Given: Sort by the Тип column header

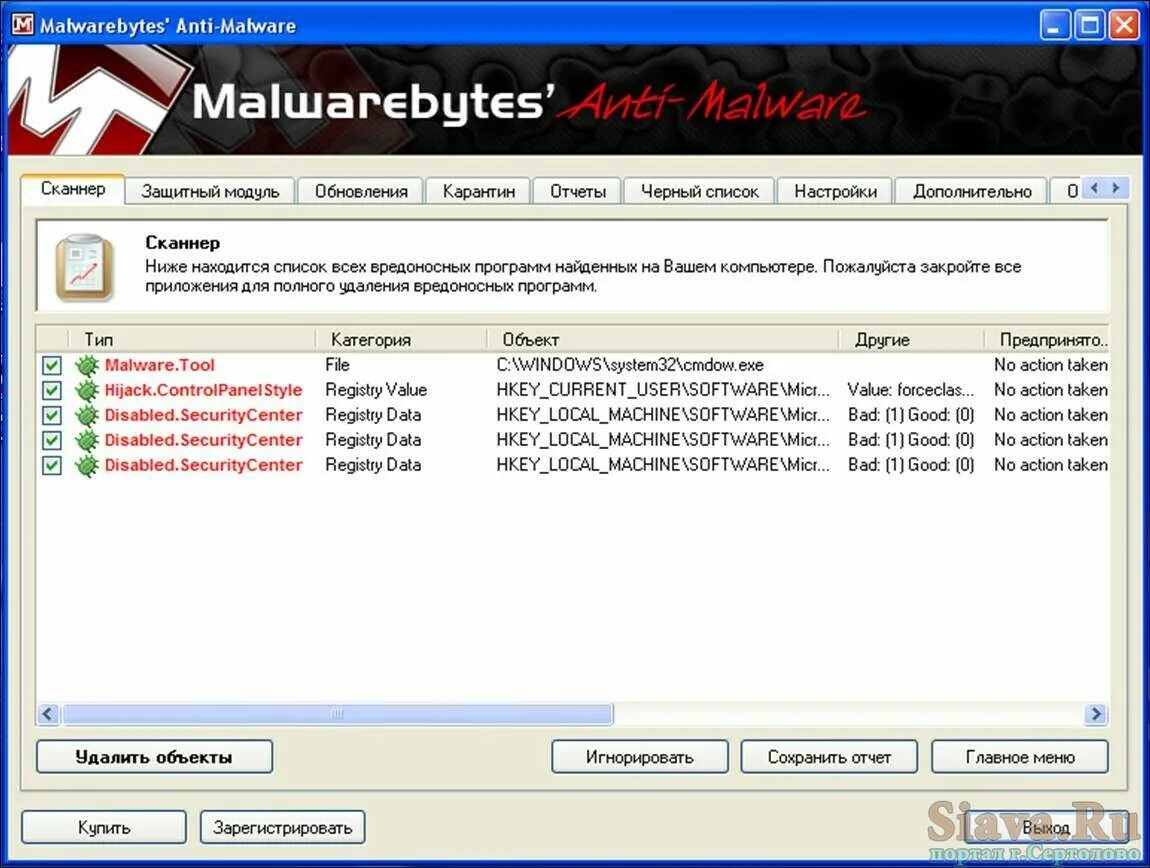Looking at the screenshot, I should (x=192, y=340).
